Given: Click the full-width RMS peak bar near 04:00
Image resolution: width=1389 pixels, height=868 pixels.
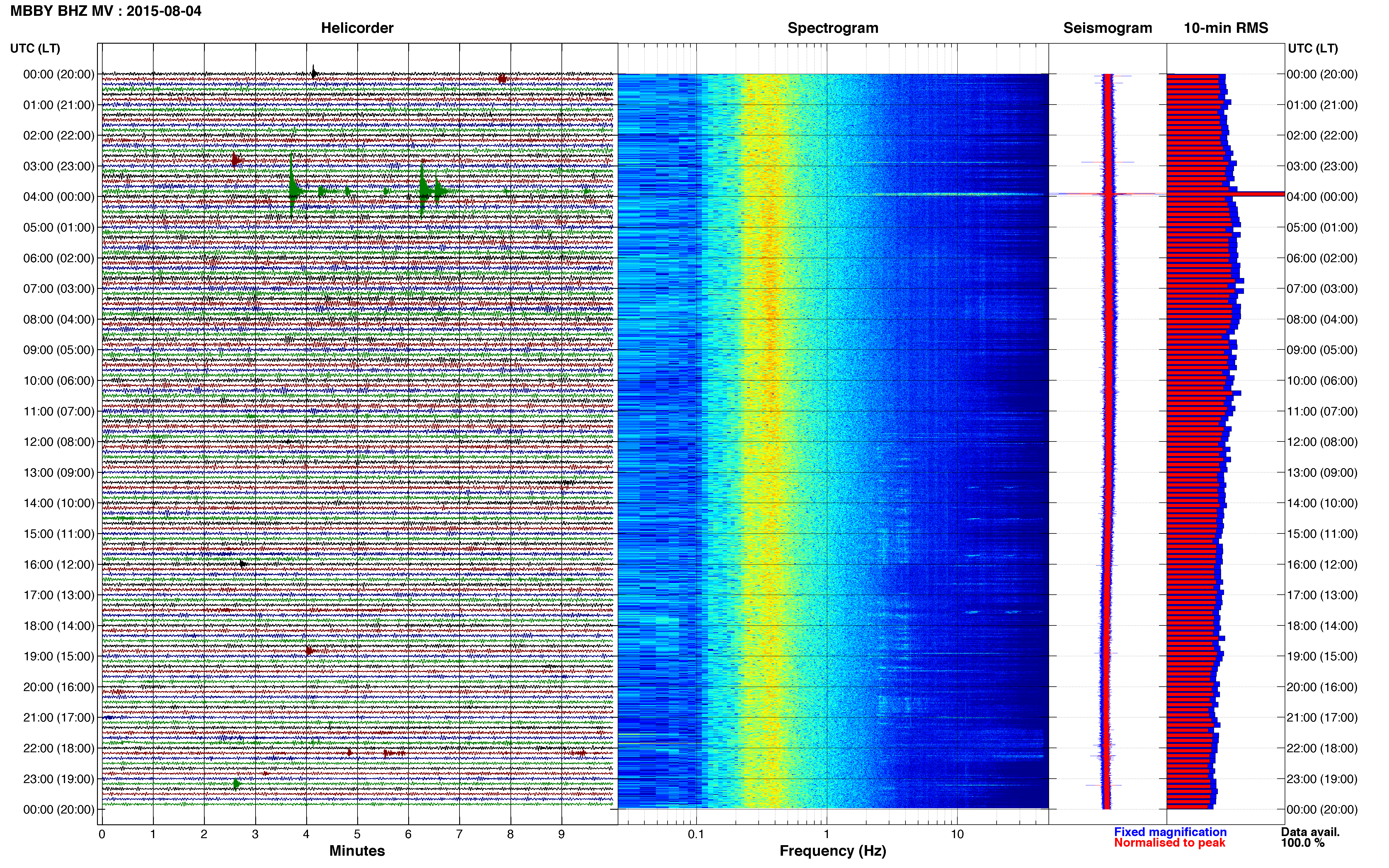Looking at the screenshot, I should (1225, 194).
